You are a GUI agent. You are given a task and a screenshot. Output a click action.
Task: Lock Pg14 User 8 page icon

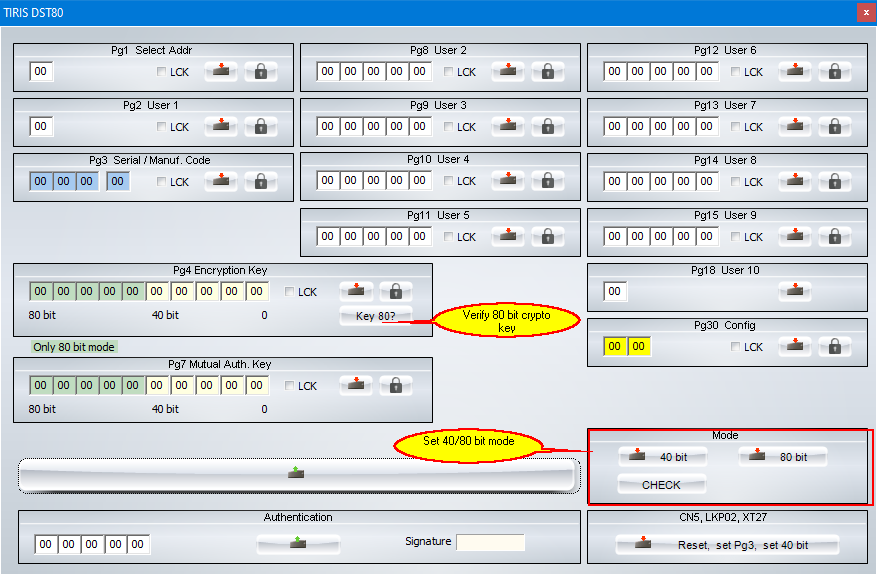pyautogui.click(x=834, y=181)
